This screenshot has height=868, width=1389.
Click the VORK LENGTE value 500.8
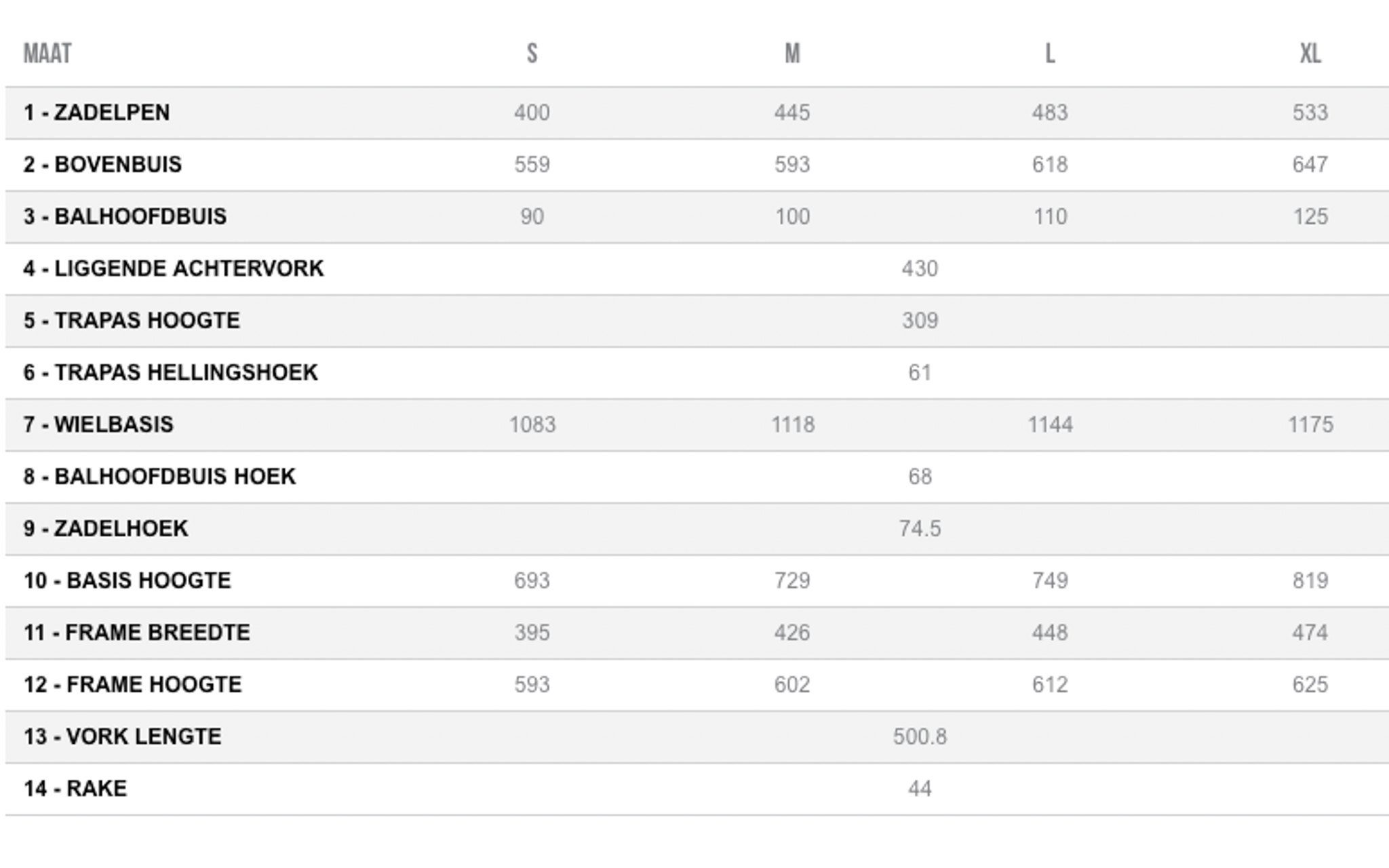pos(920,737)
